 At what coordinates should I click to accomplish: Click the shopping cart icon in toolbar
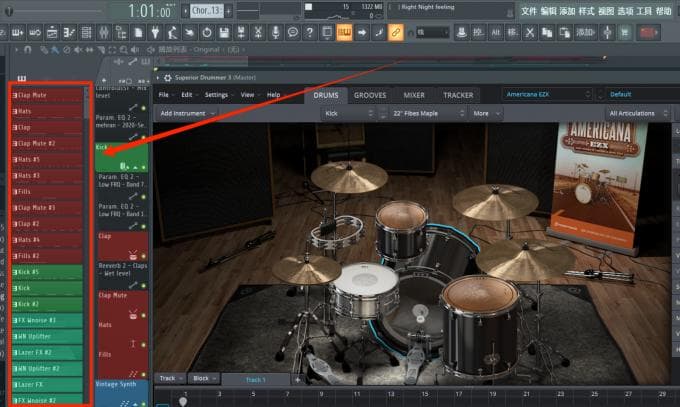point(624,33)
